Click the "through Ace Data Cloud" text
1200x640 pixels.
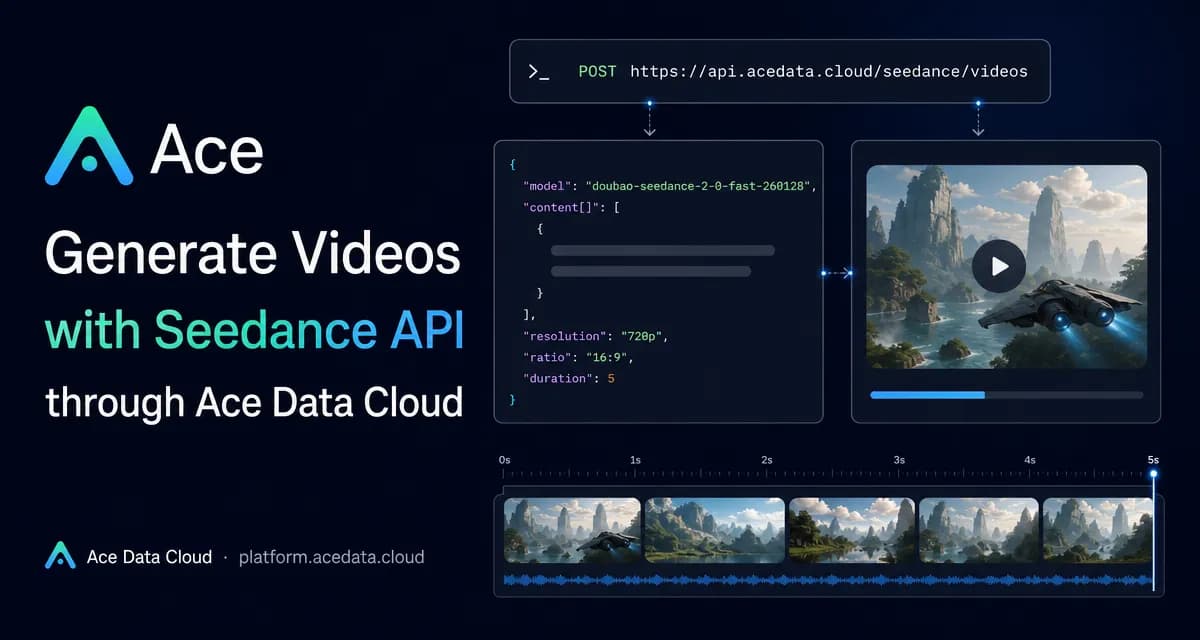(254, 402)
